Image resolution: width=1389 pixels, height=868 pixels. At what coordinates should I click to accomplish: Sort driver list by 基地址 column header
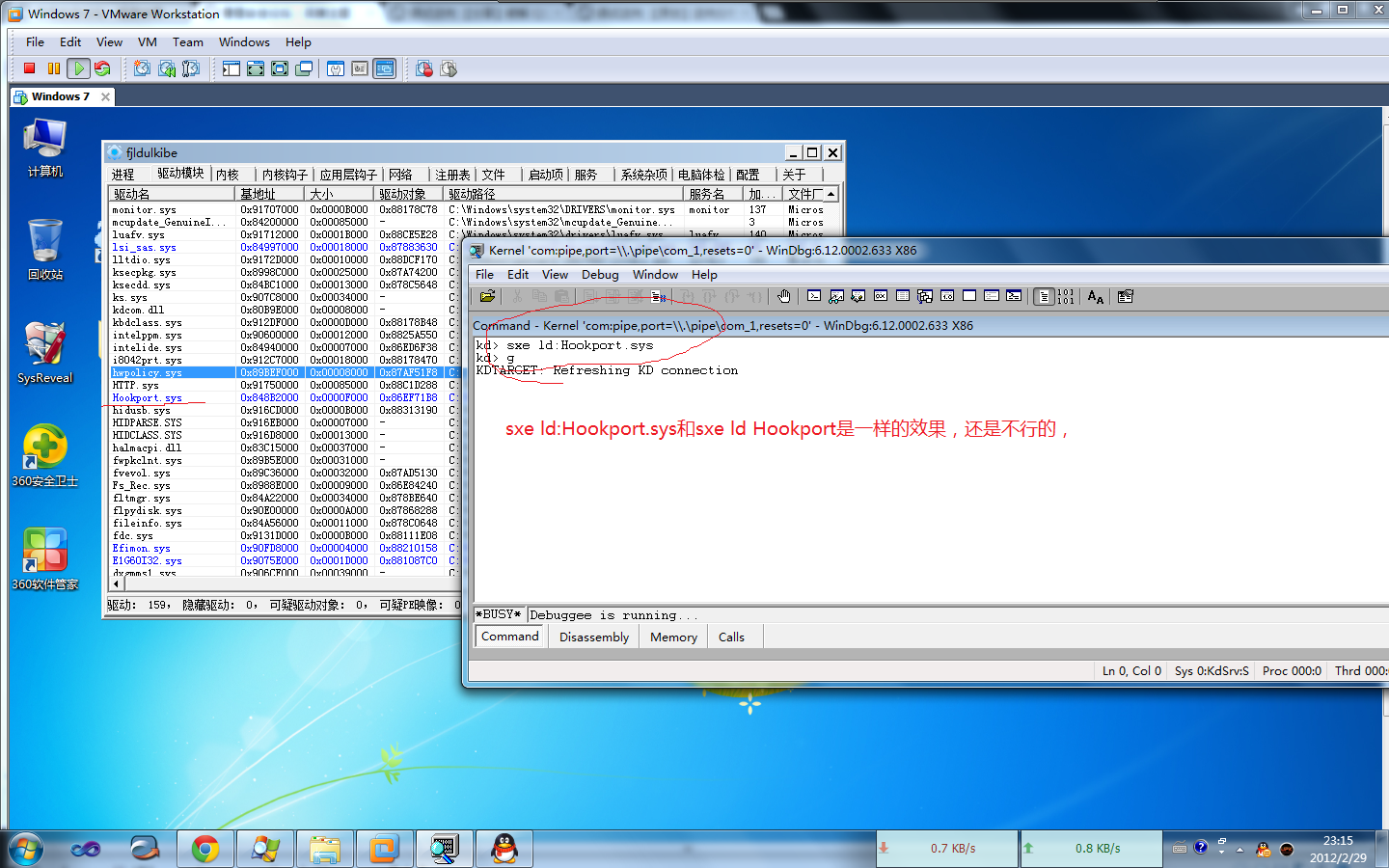tap(271, 194)
